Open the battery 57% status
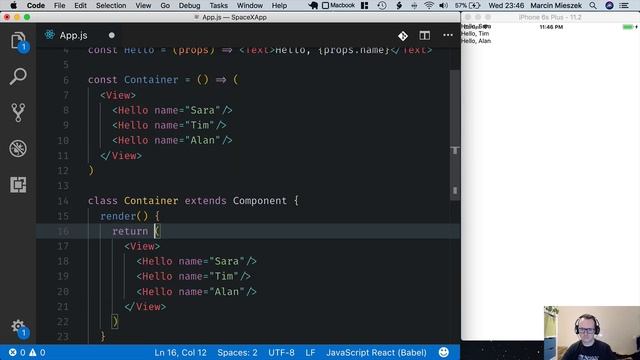The height and width of the screenshot is (360, 640). [467, 6]
